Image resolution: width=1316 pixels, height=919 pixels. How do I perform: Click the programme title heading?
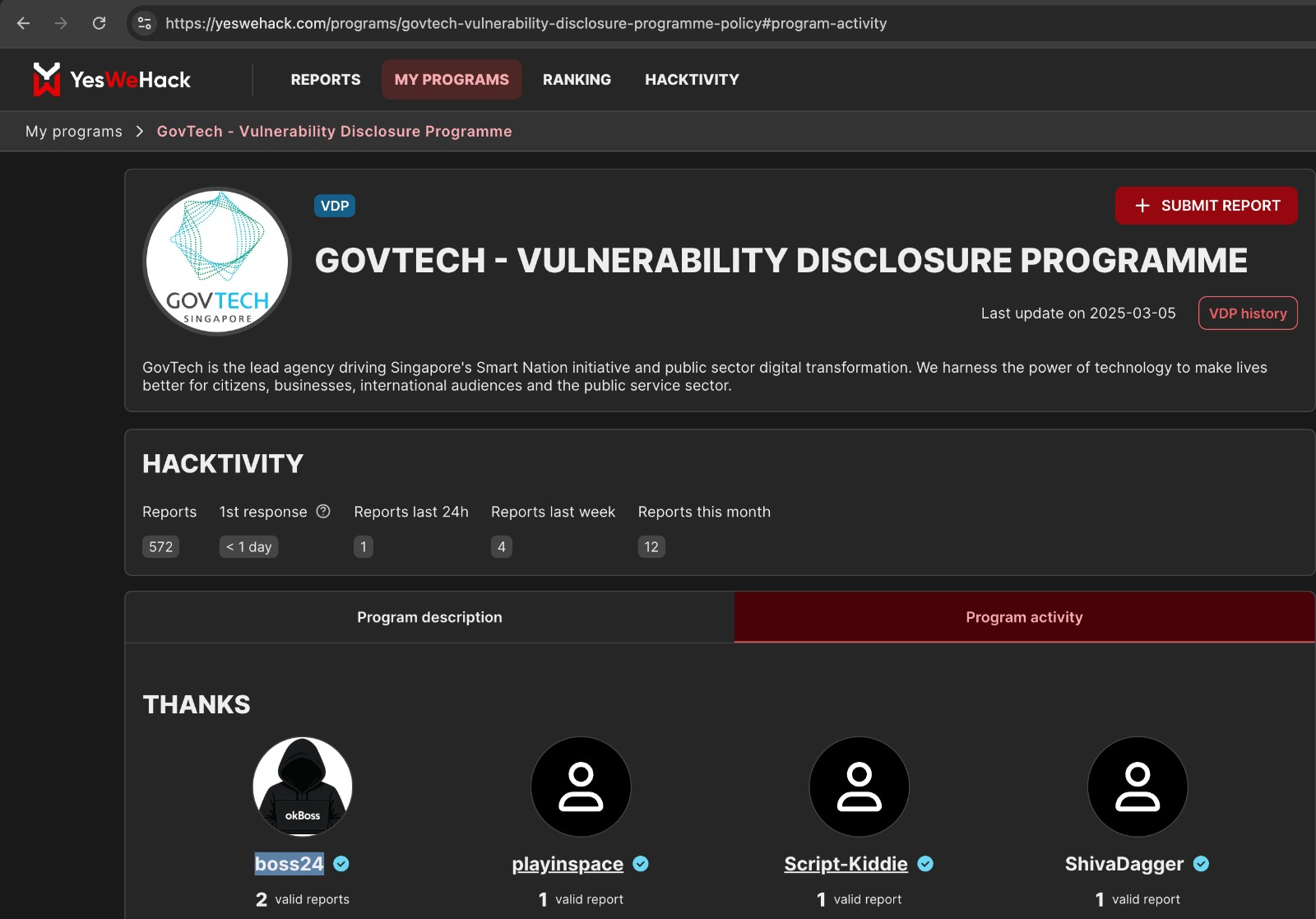click(781, 261)
